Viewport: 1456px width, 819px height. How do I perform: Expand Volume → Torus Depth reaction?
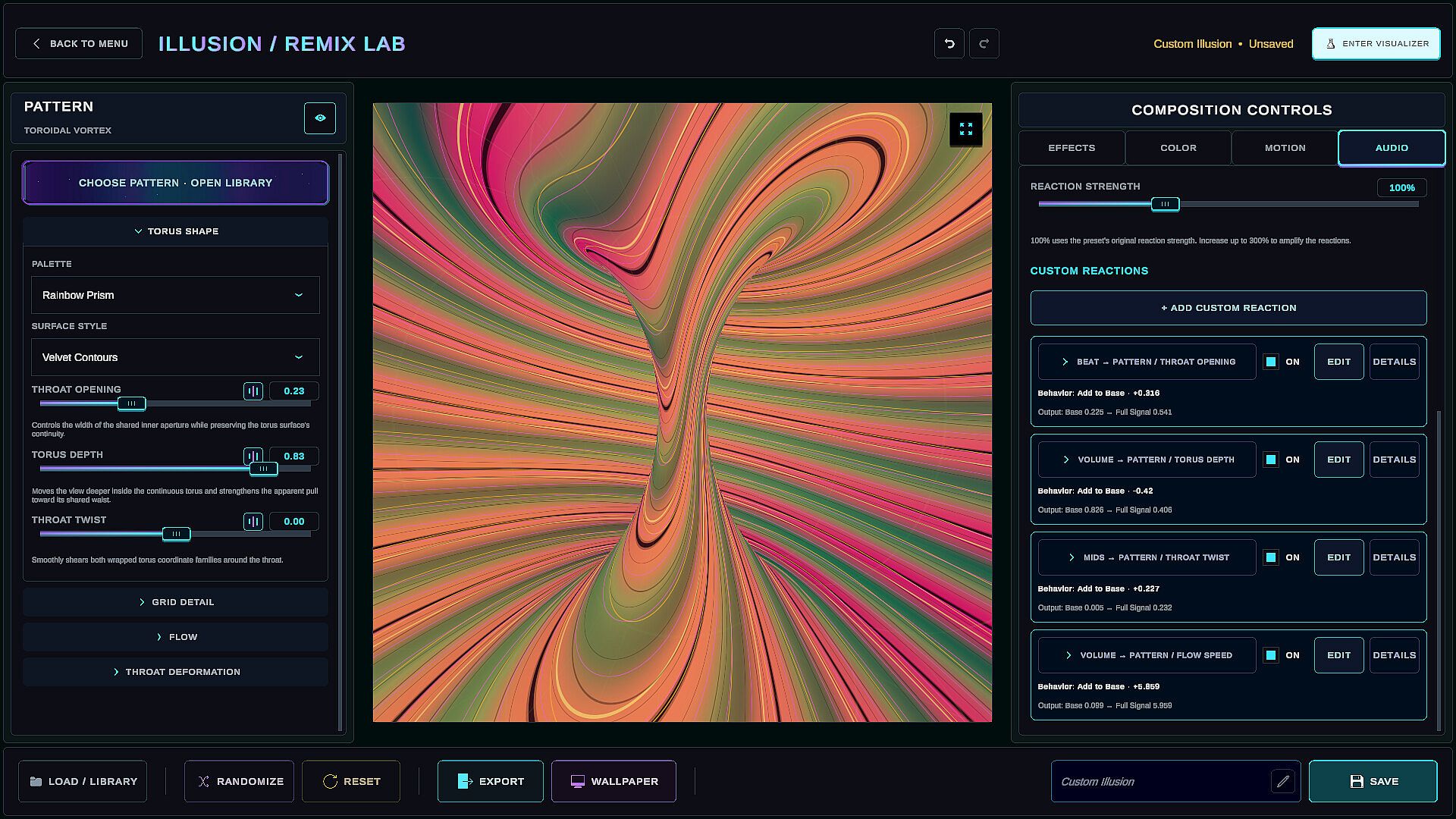pyautogui.click(x=1147, y=460)
